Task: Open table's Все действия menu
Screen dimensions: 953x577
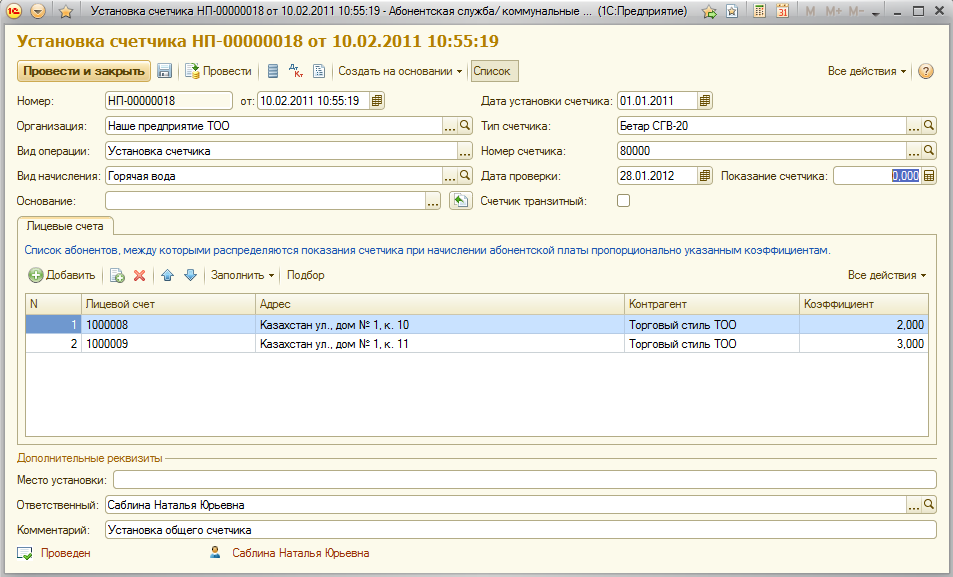Action: [x=887, y=275]
